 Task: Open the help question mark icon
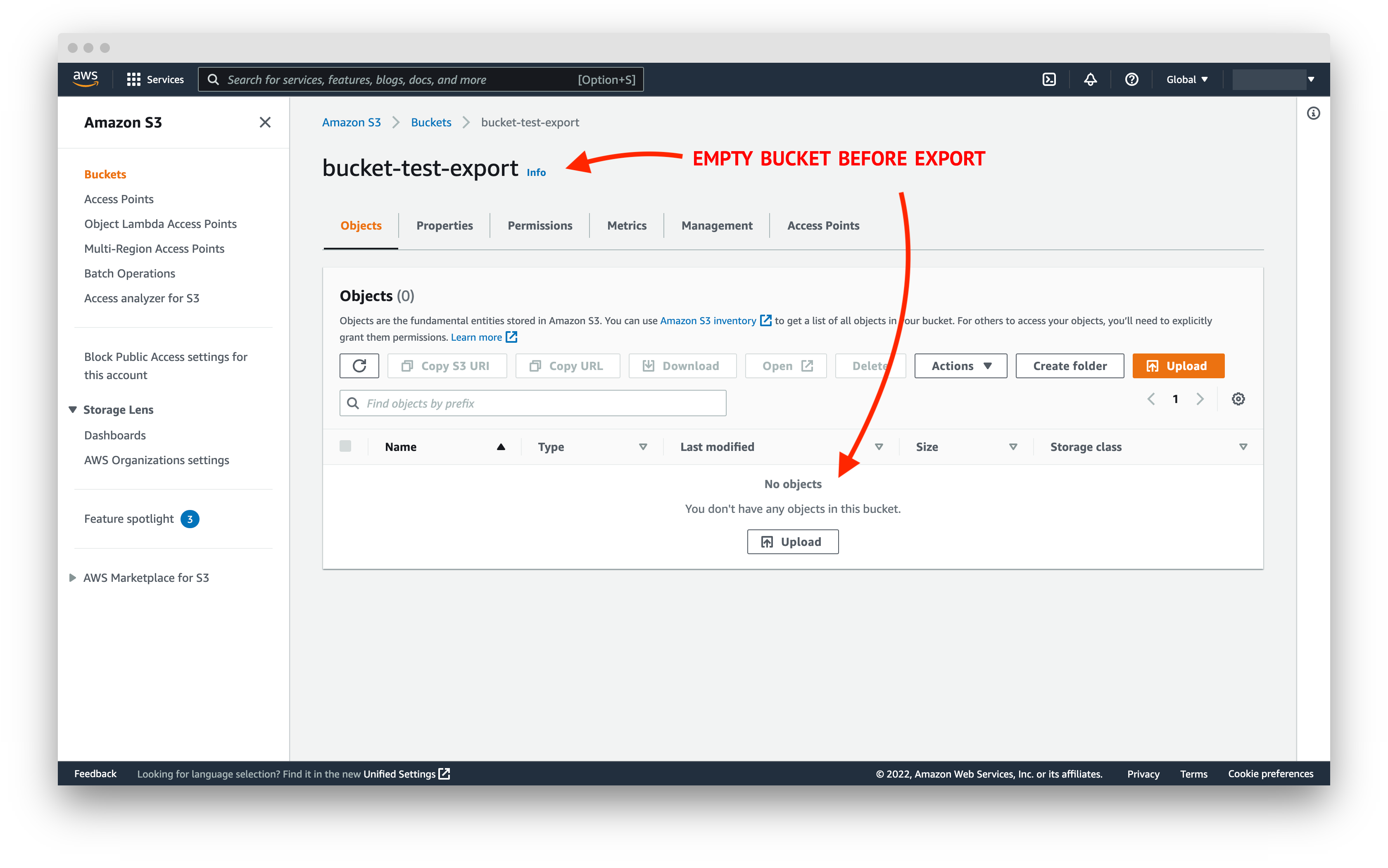1131,79
